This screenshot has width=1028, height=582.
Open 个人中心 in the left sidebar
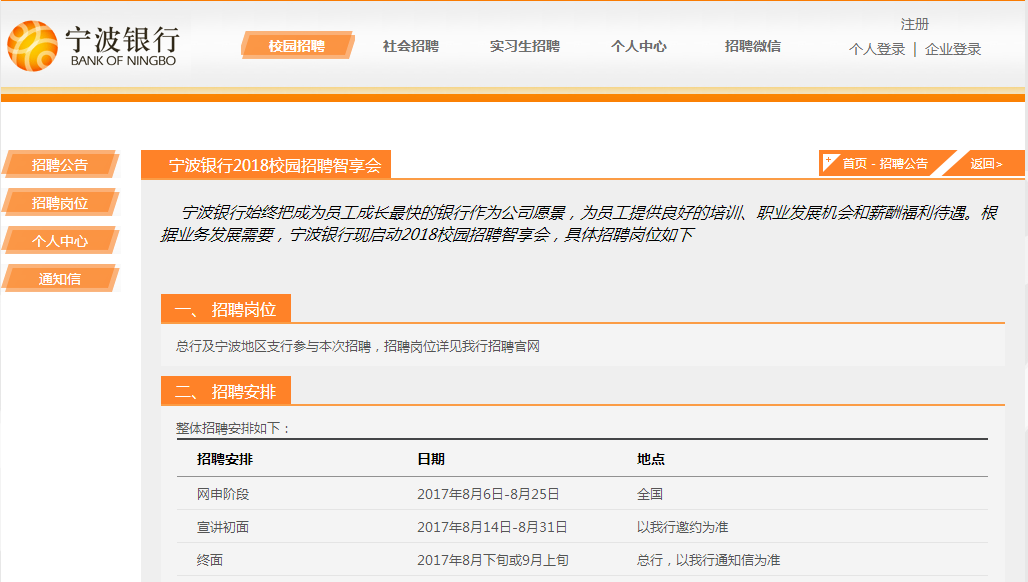pos(60,241)
